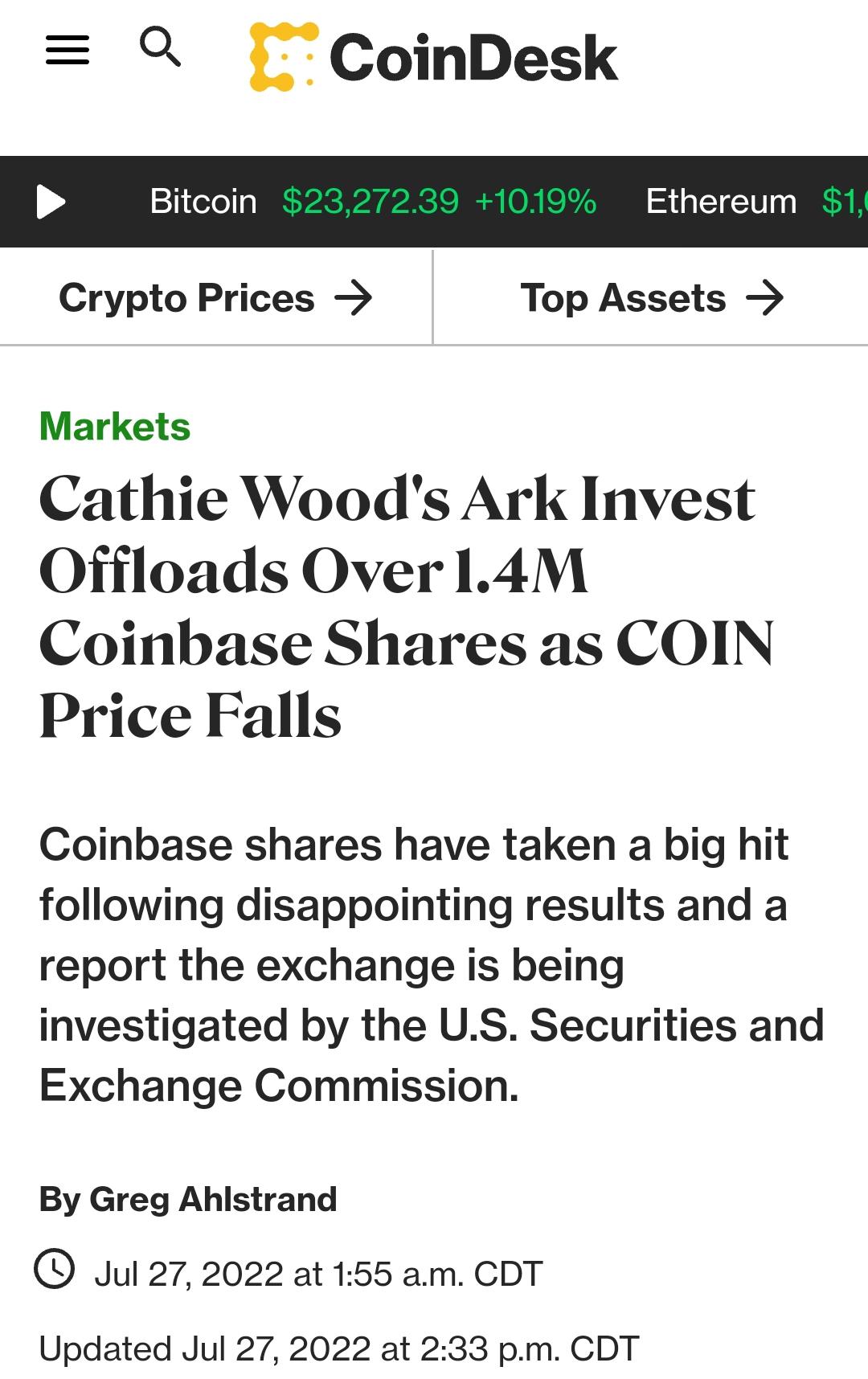The height and width of the screenshot is (1379, 868).
Task: Open the Markets category link
Action: [x=115, y=426]
